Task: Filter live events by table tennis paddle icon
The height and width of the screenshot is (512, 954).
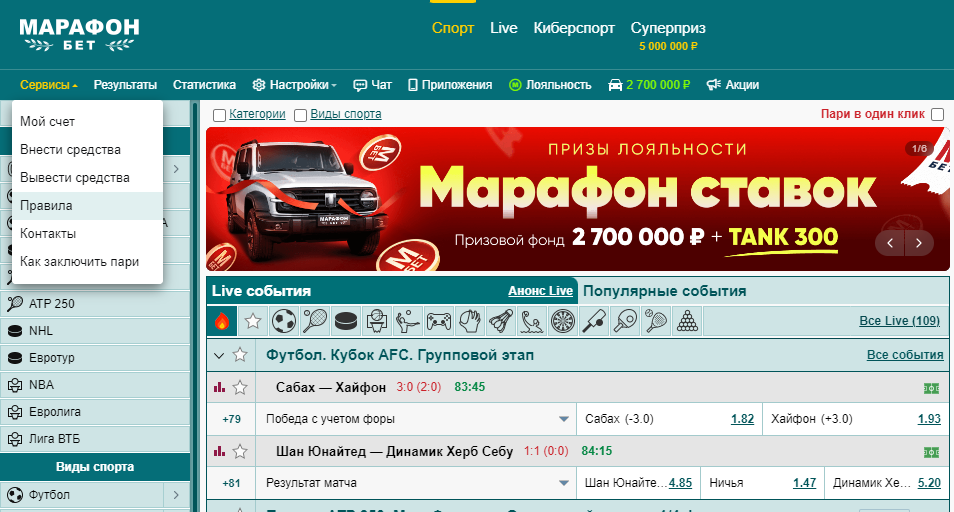Action: pyautogui.click(x=625, y=321)
